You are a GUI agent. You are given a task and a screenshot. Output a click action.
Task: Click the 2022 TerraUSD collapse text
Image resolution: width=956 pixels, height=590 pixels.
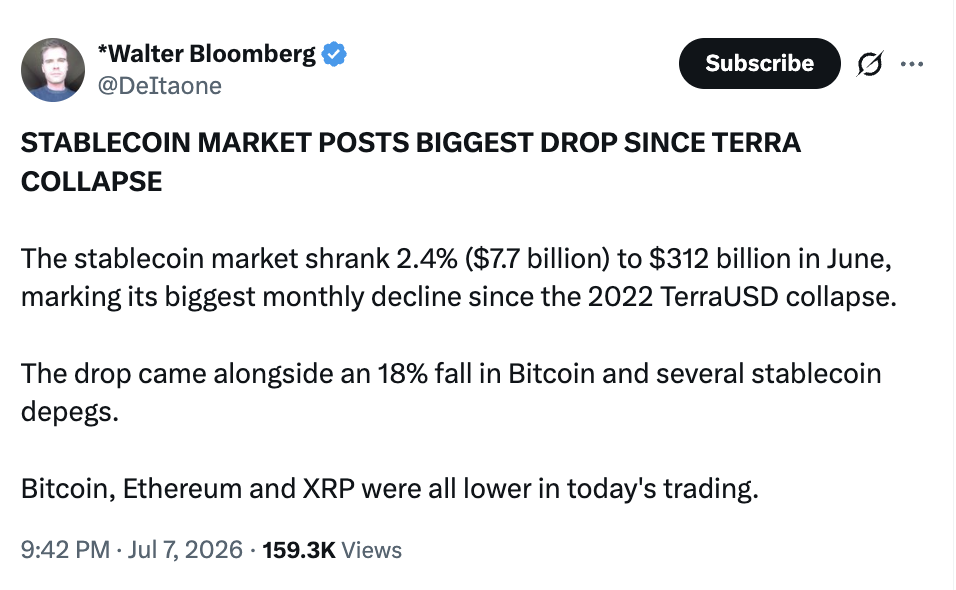742,297
